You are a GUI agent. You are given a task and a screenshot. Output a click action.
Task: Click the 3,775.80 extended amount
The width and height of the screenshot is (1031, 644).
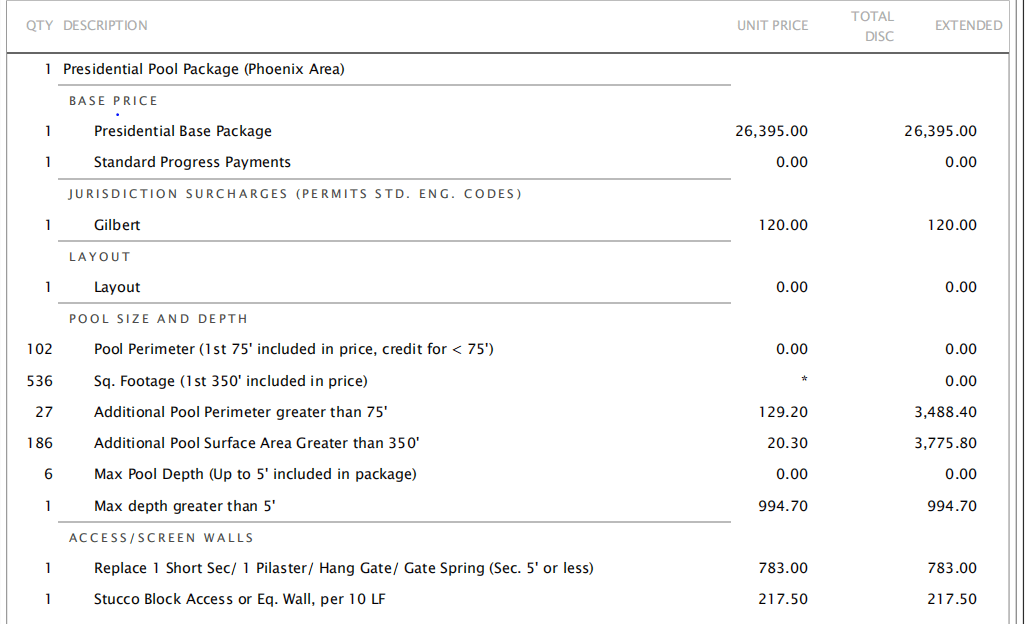tap(946, 443)
